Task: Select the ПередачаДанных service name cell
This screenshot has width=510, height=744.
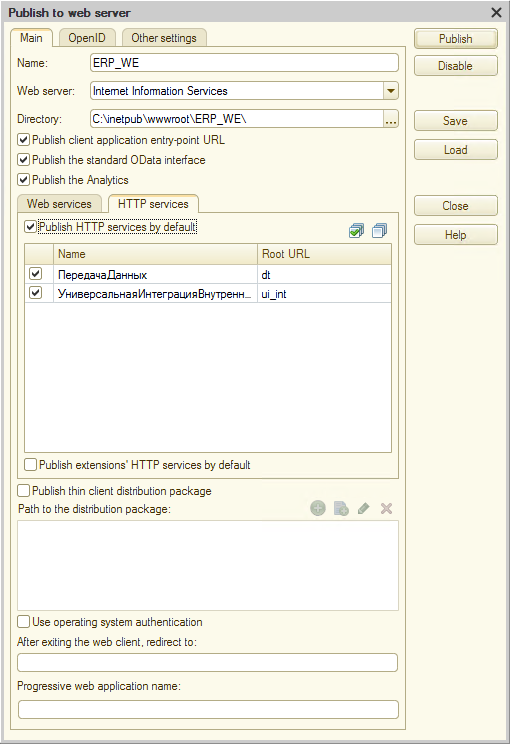Action: pyautogui.click(x=155, y=274)
